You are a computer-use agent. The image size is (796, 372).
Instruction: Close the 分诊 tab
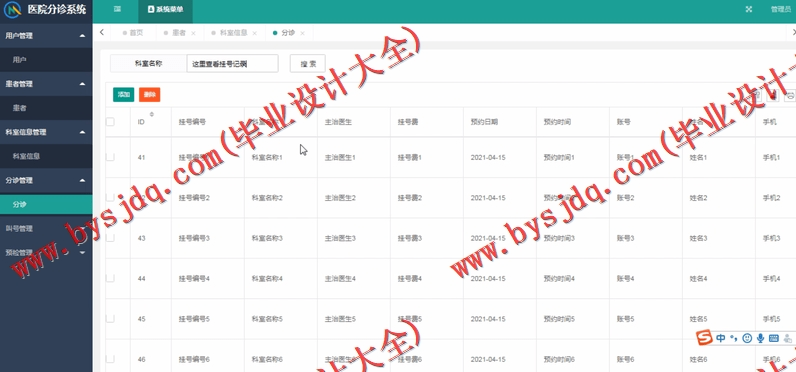(303, 33)
